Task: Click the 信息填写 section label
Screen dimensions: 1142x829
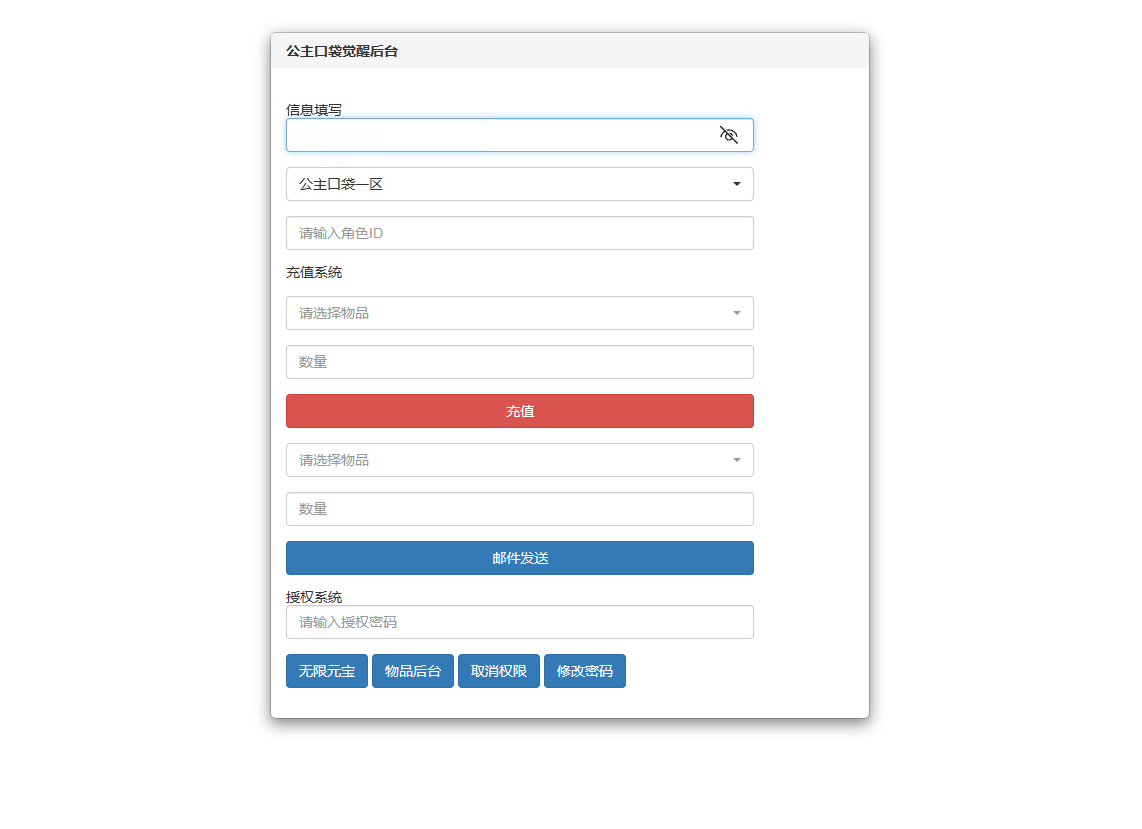Action: [x=314, y=110]
